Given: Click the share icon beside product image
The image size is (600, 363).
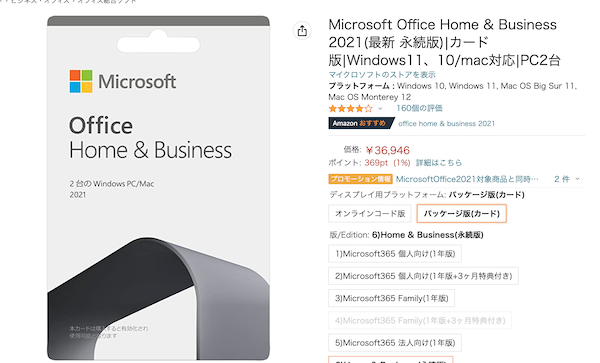Looking at the screenshot, I should pyautogui.click(x=302, y=31).
